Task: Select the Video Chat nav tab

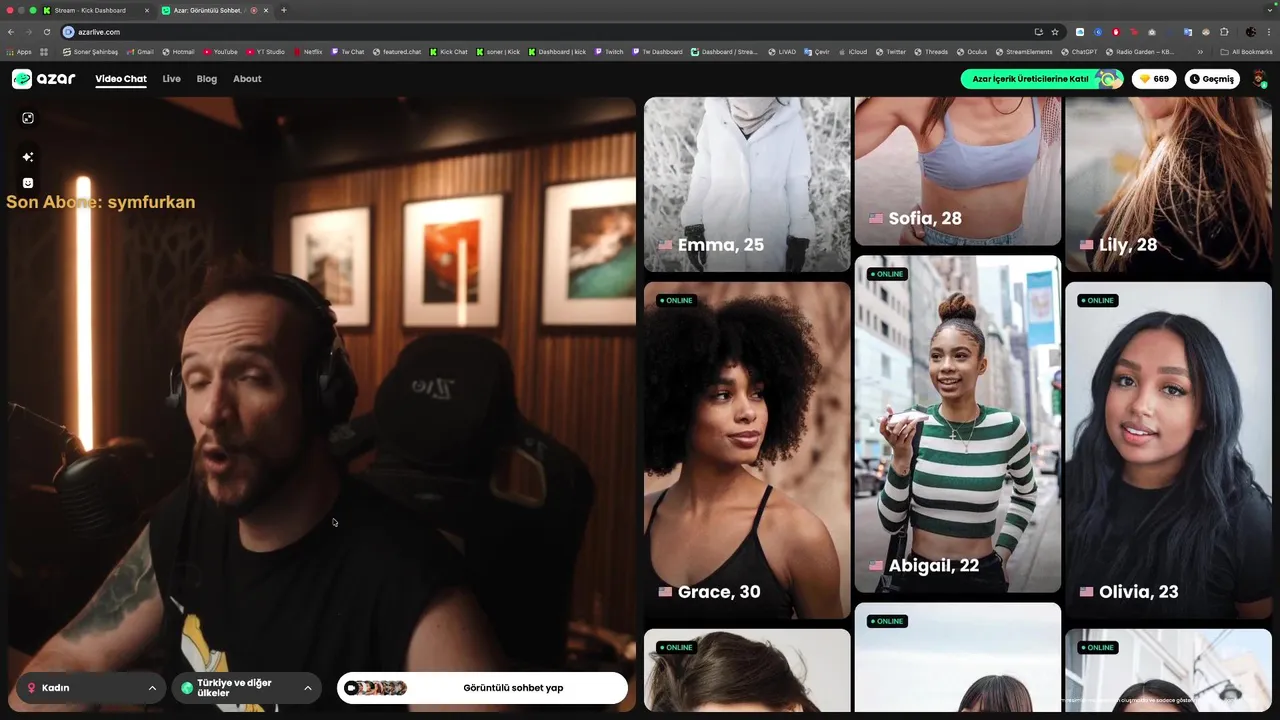Action: pos(121,79)
